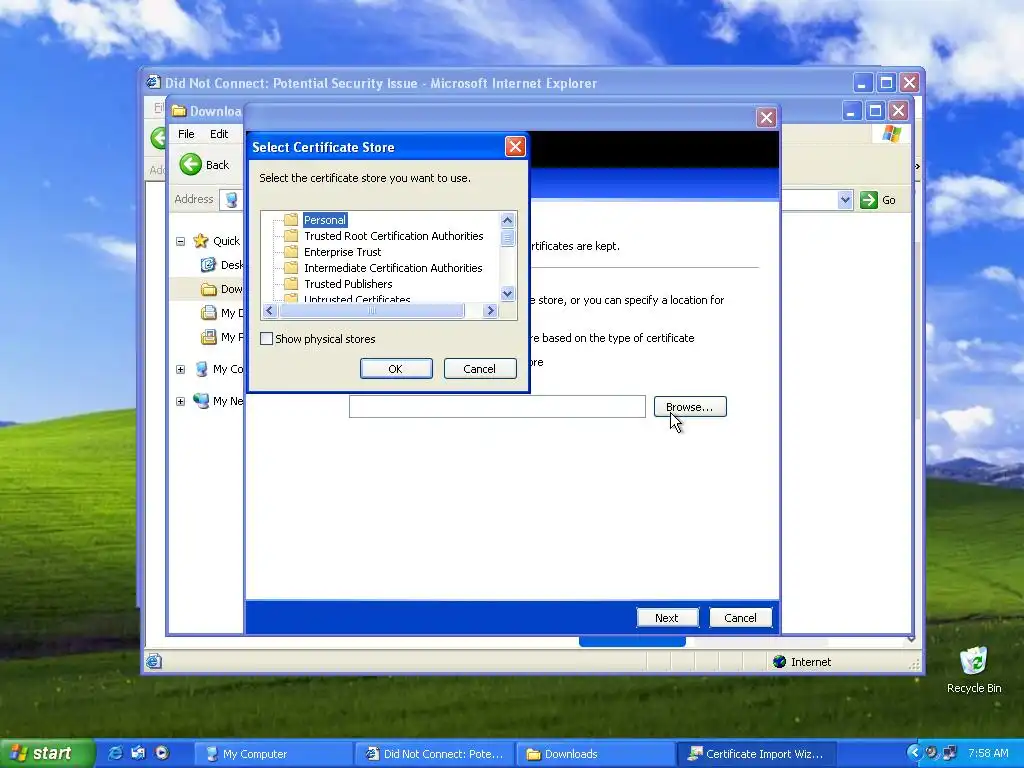Click the Go button in address bar

click(878, 200)
